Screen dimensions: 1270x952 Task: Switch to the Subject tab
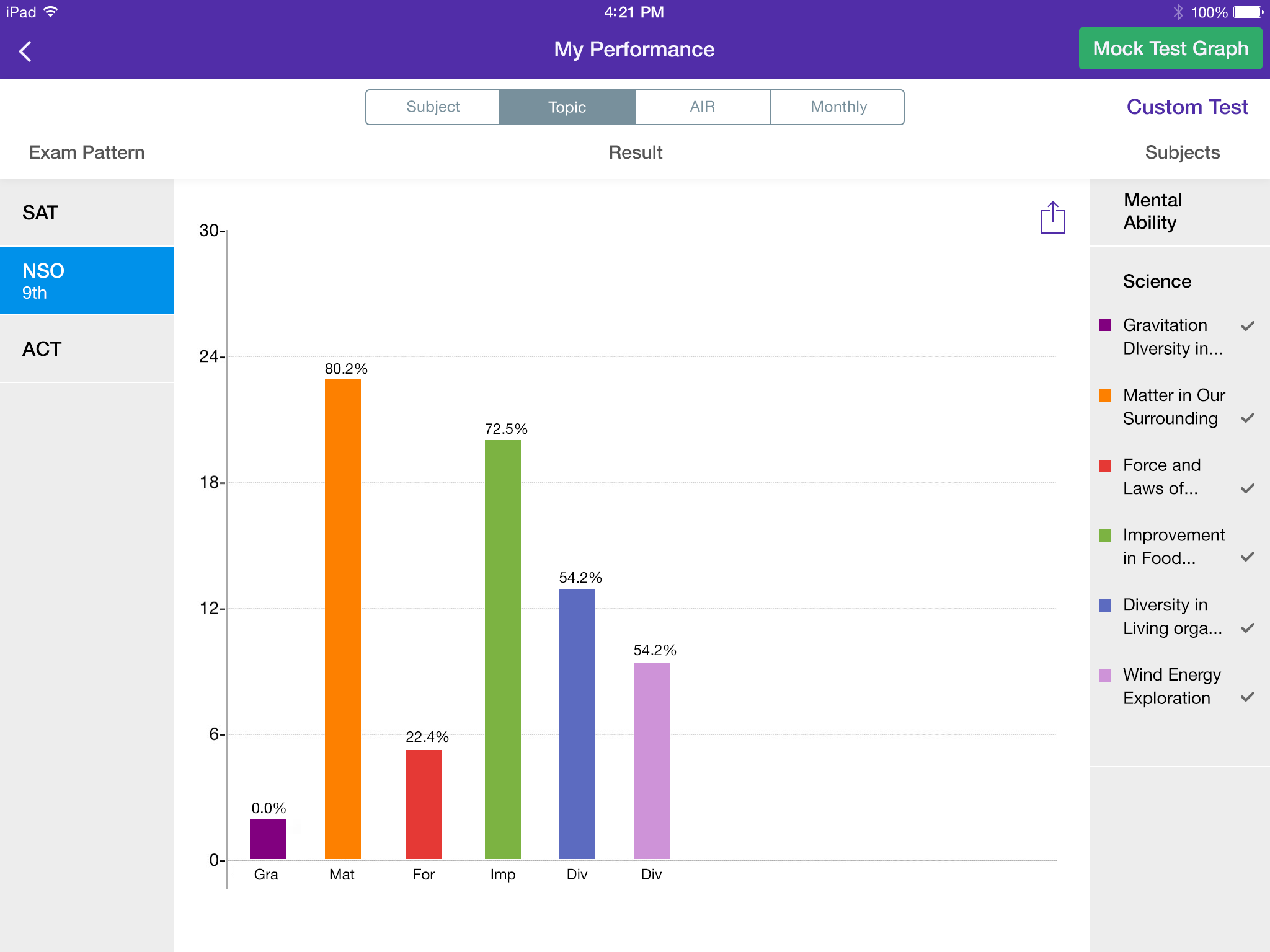point(433,107)
